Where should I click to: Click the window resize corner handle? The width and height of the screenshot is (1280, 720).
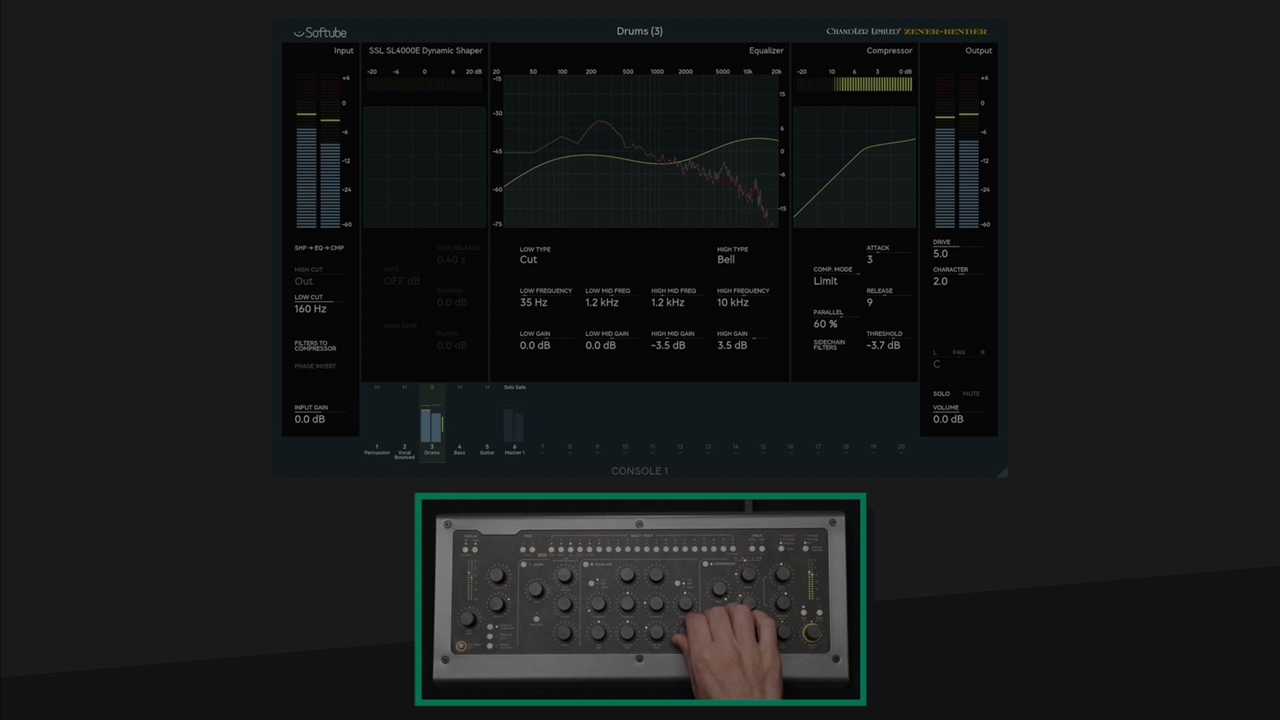point(1002,472)
